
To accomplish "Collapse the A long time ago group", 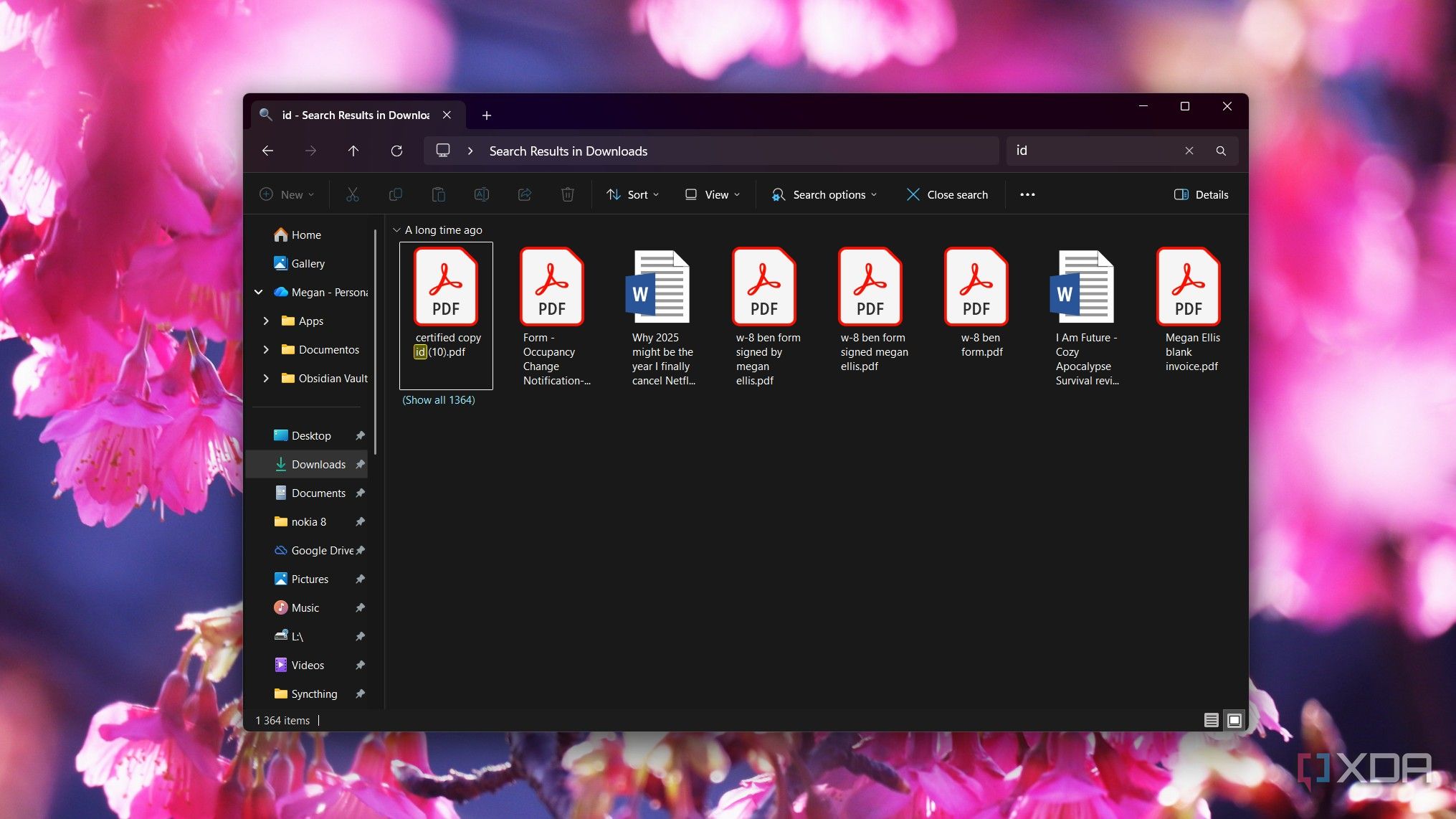I will coord(396,230).
